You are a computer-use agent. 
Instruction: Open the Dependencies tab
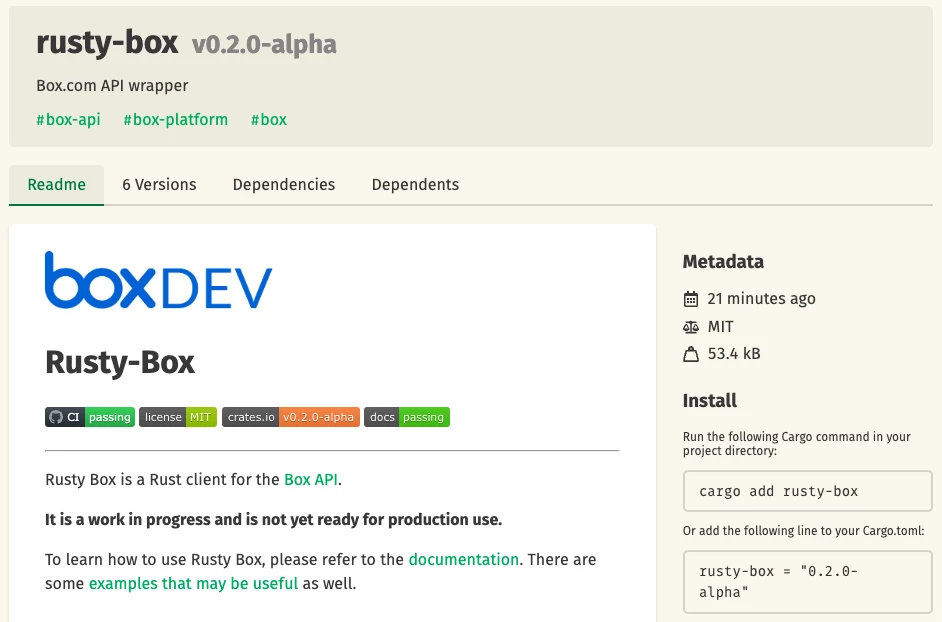(284, 184)
